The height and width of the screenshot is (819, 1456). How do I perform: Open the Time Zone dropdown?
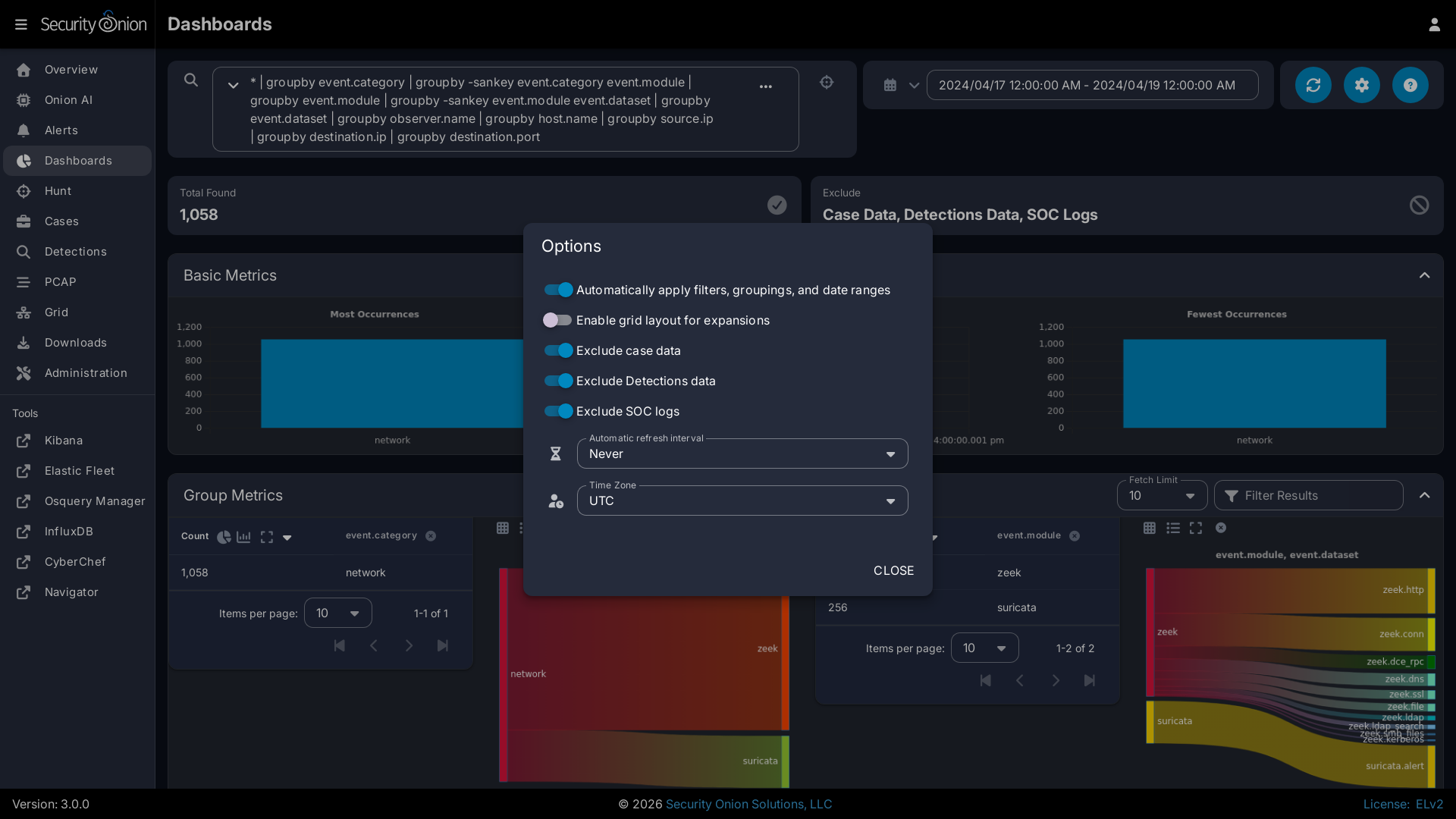(742, 500)
